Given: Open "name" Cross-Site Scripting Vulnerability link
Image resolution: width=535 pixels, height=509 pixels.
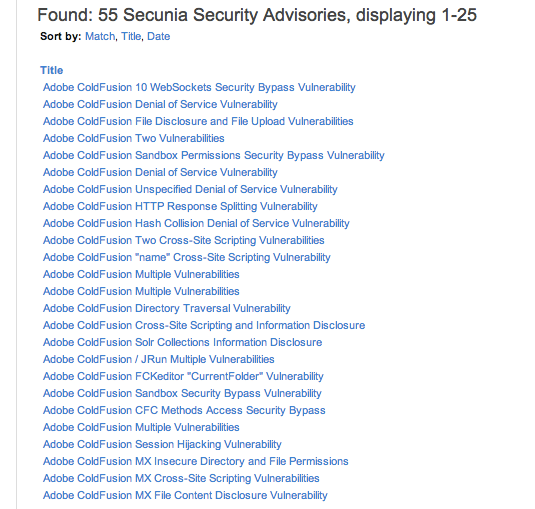Looking at the screenshot, I should [187, 258].
